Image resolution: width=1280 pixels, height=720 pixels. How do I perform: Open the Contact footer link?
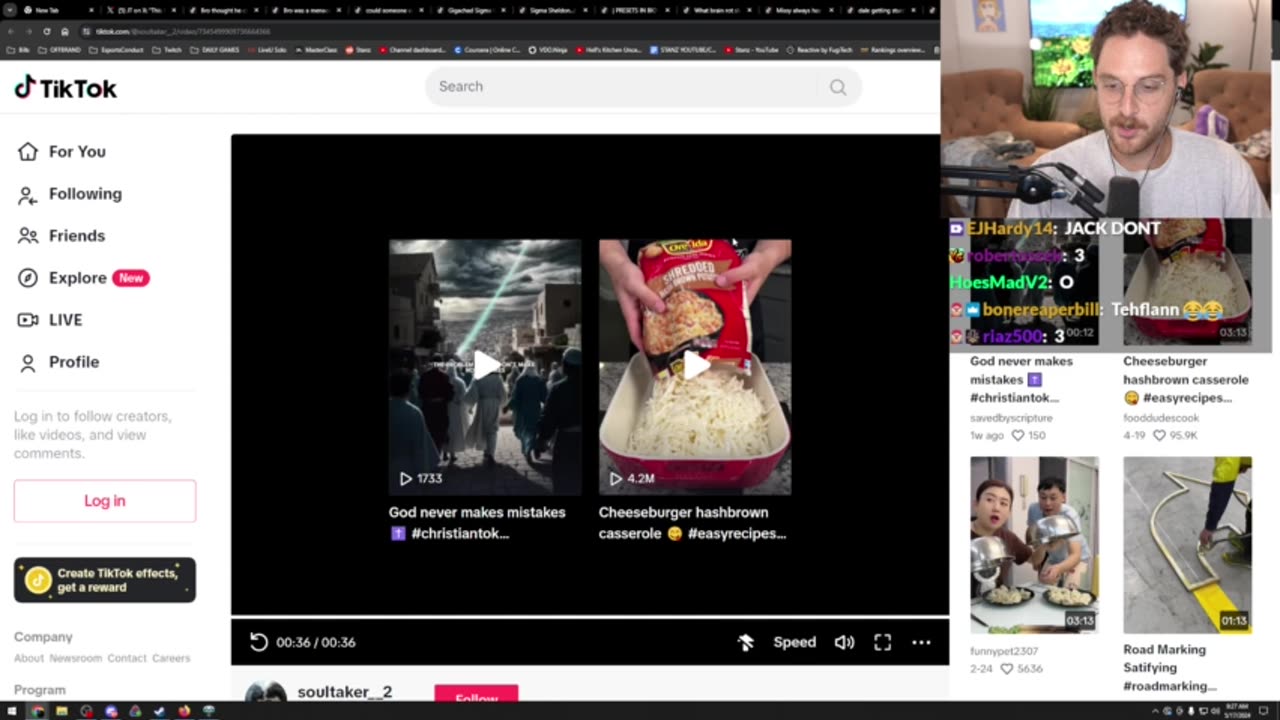pyautogui.click(x=127, y=658)
